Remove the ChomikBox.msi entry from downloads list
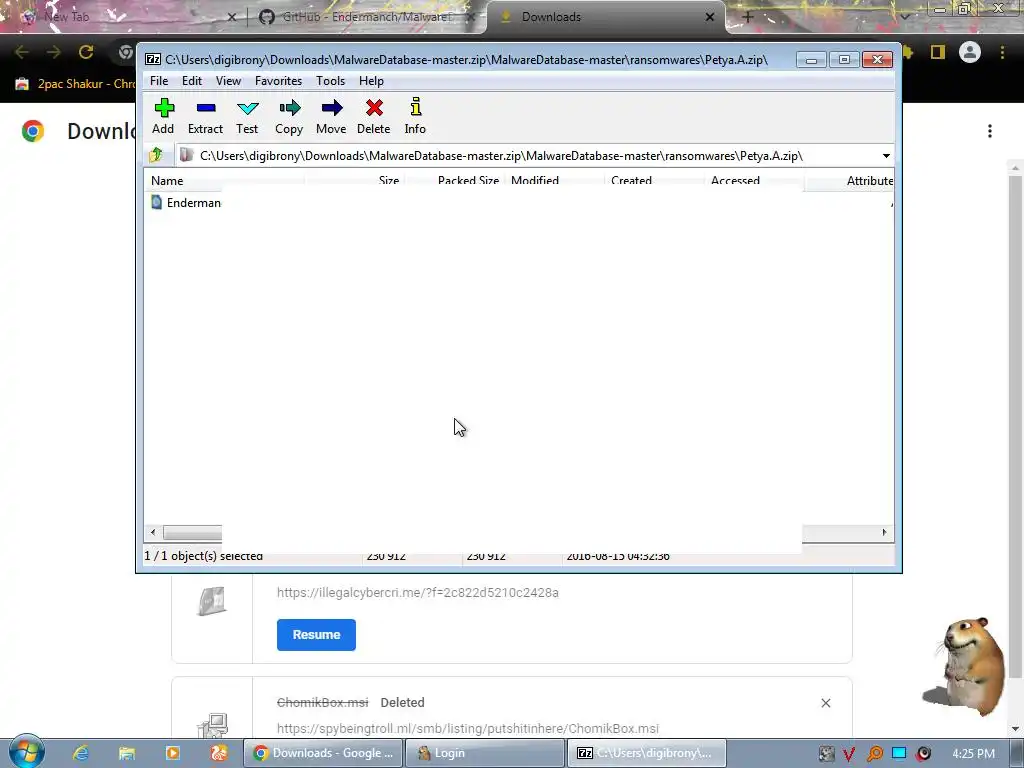 [x=825, y=703]
